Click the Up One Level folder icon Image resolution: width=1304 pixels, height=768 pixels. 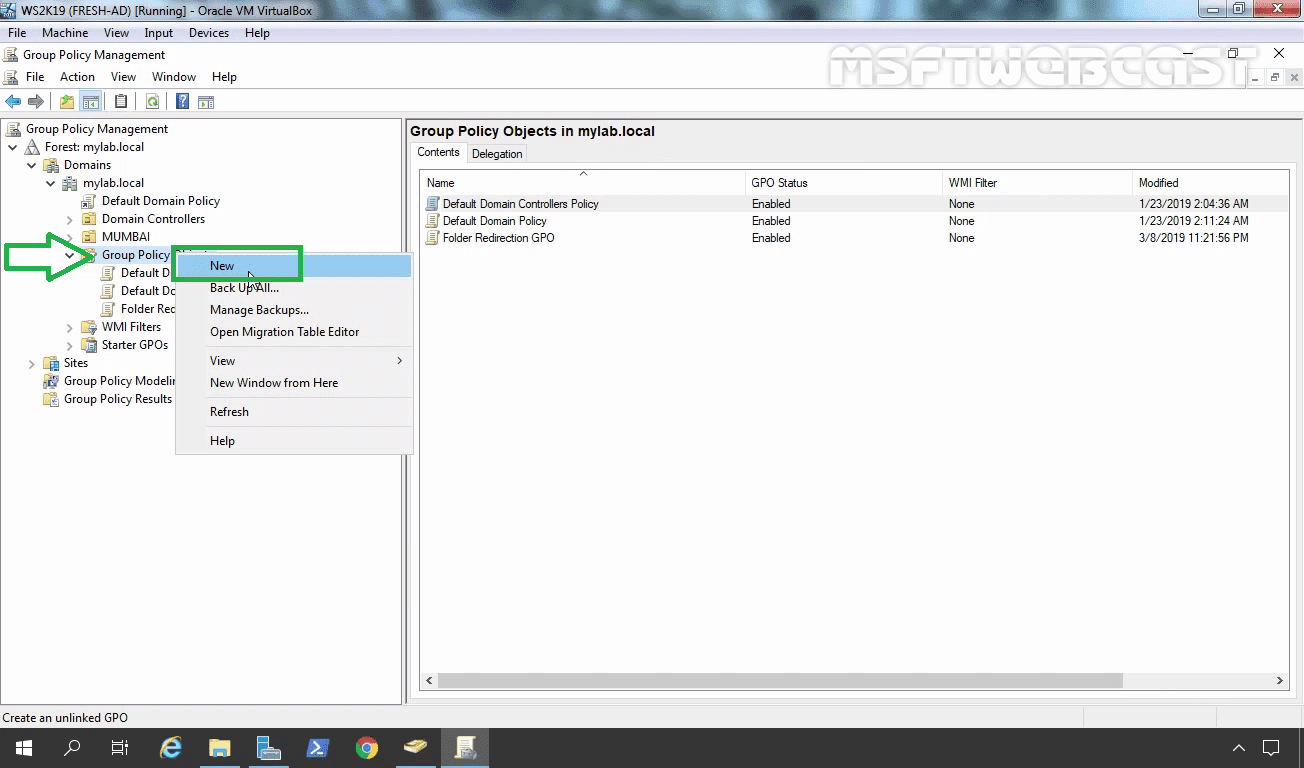67,101
